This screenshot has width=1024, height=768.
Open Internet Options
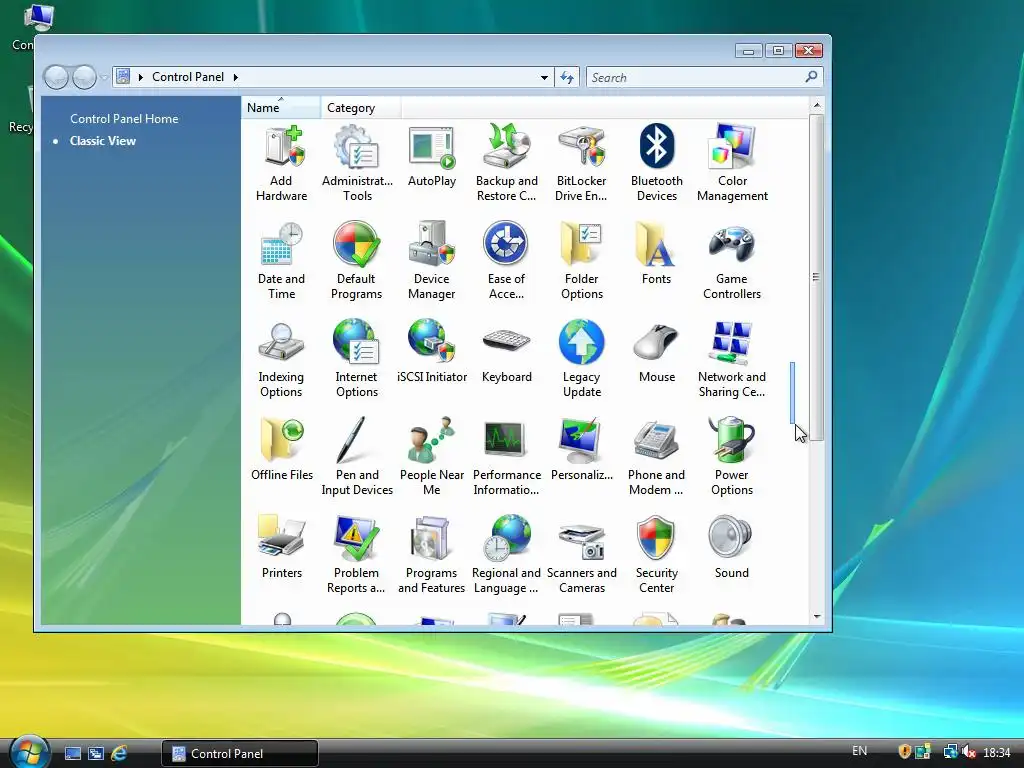tap(357, 359)
